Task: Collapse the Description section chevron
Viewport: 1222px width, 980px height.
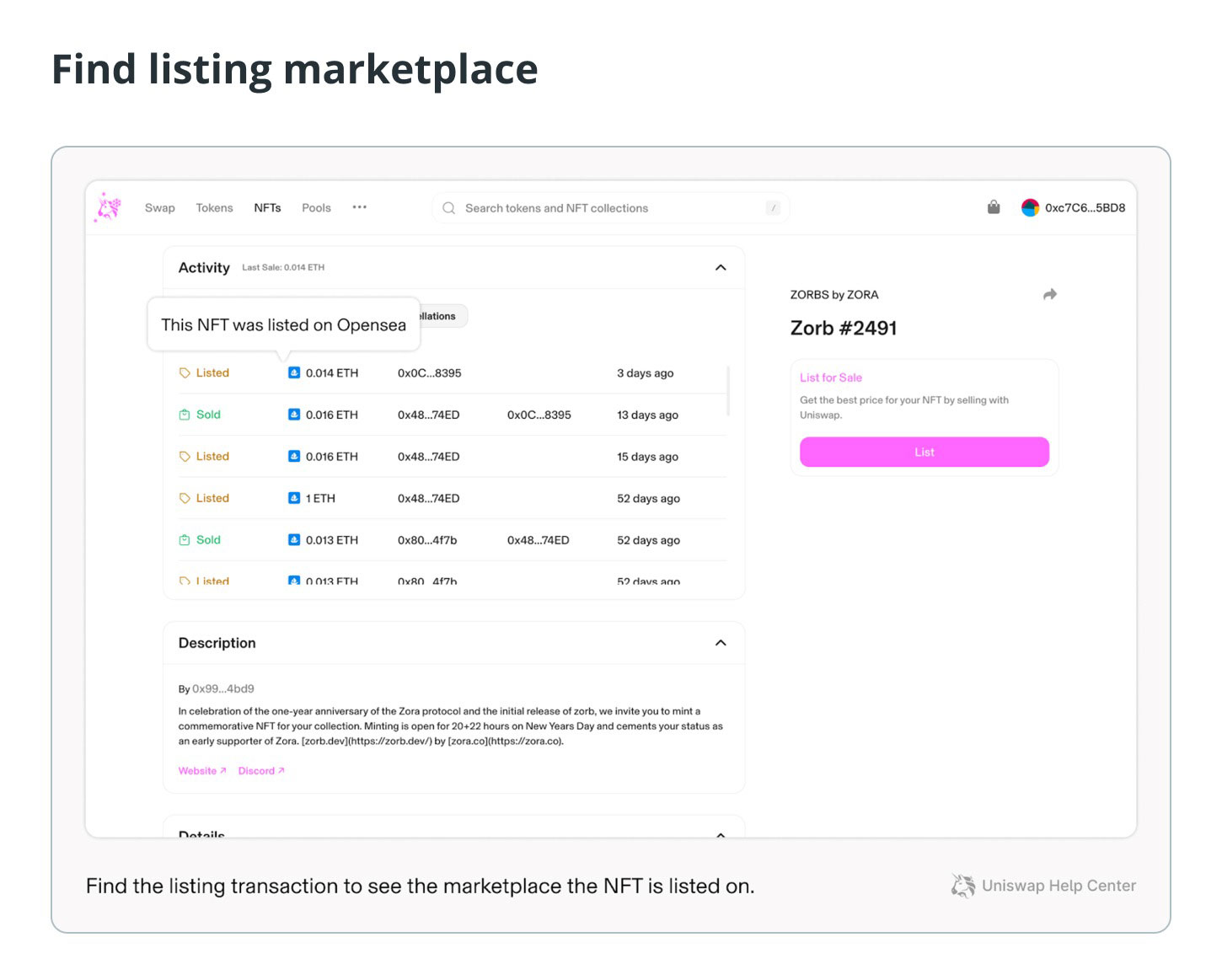Action: 721,643
